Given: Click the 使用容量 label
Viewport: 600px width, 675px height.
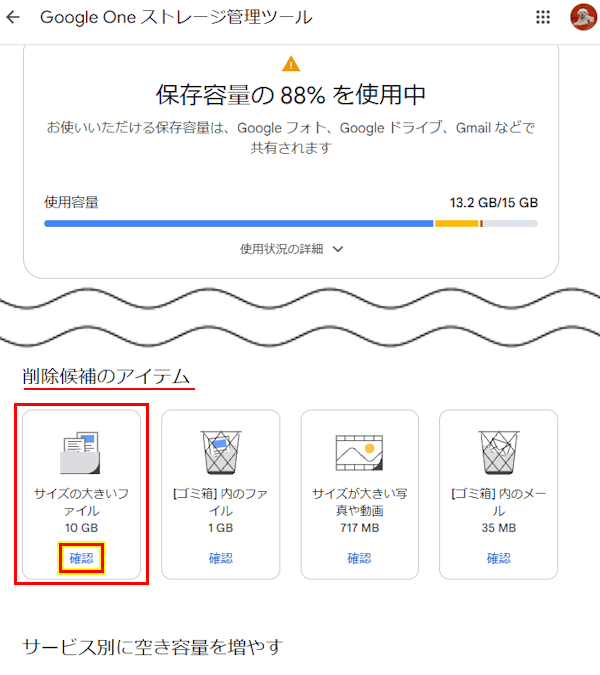Looking at the screenshot, I should [71, 202].
